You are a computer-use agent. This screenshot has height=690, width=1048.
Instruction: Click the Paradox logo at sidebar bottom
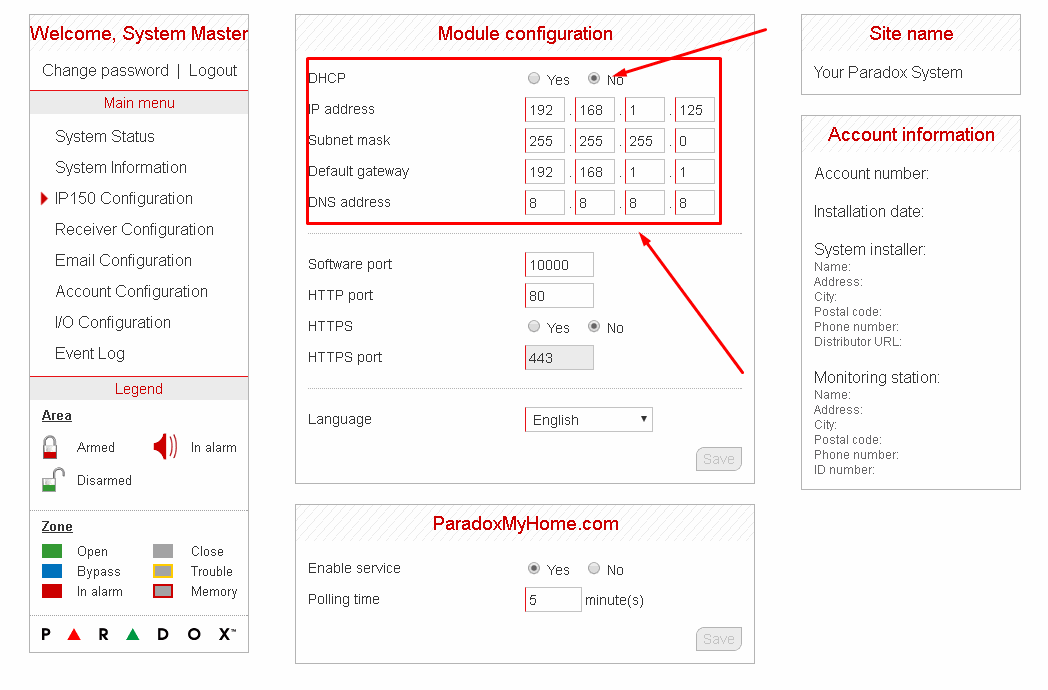[x=138, y=634]
